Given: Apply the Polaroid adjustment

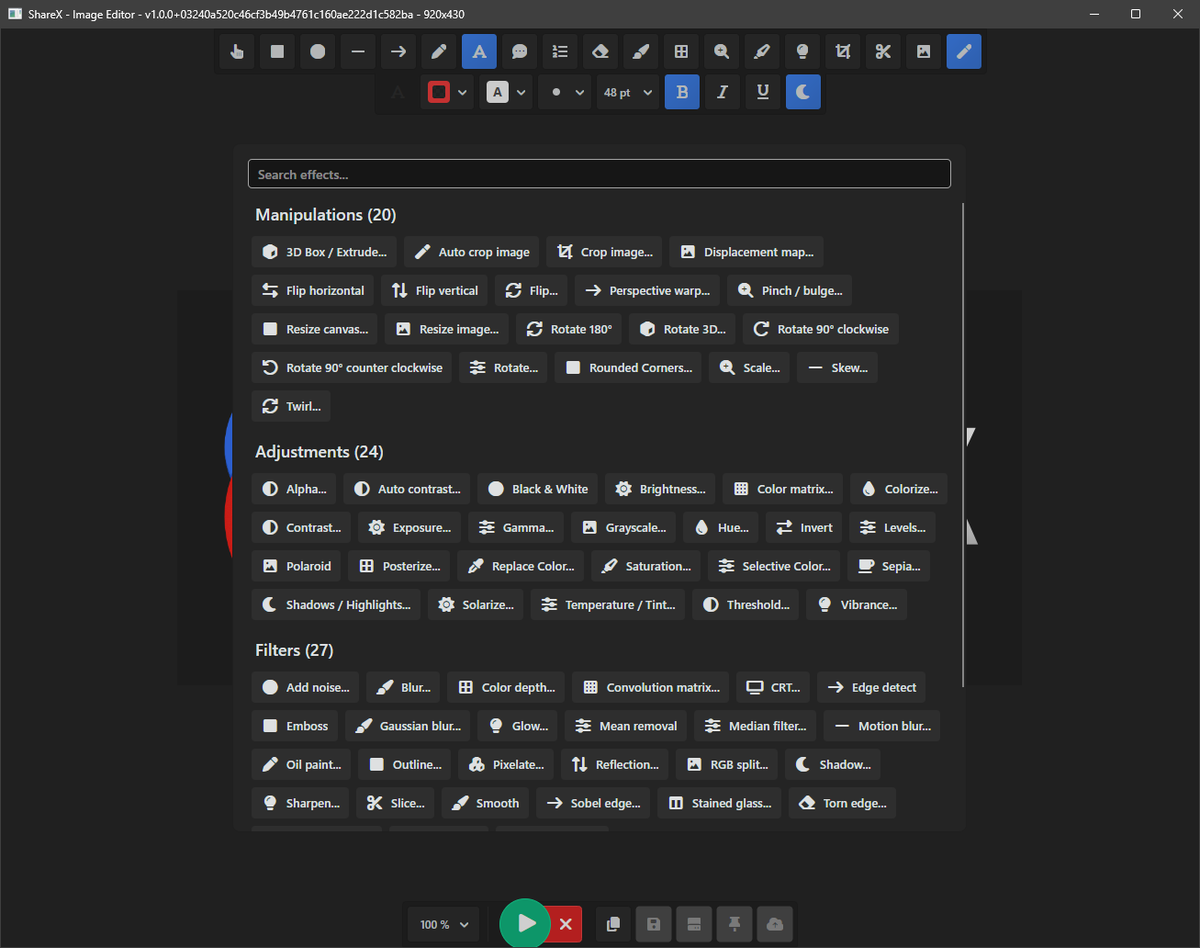Looking at the screenshot, I should coord(296,566).
